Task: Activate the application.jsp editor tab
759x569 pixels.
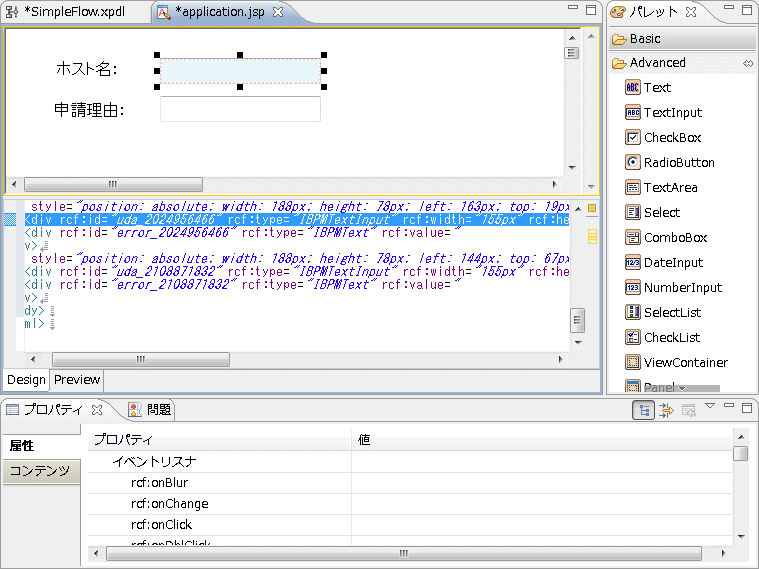Action: (220, 12)
